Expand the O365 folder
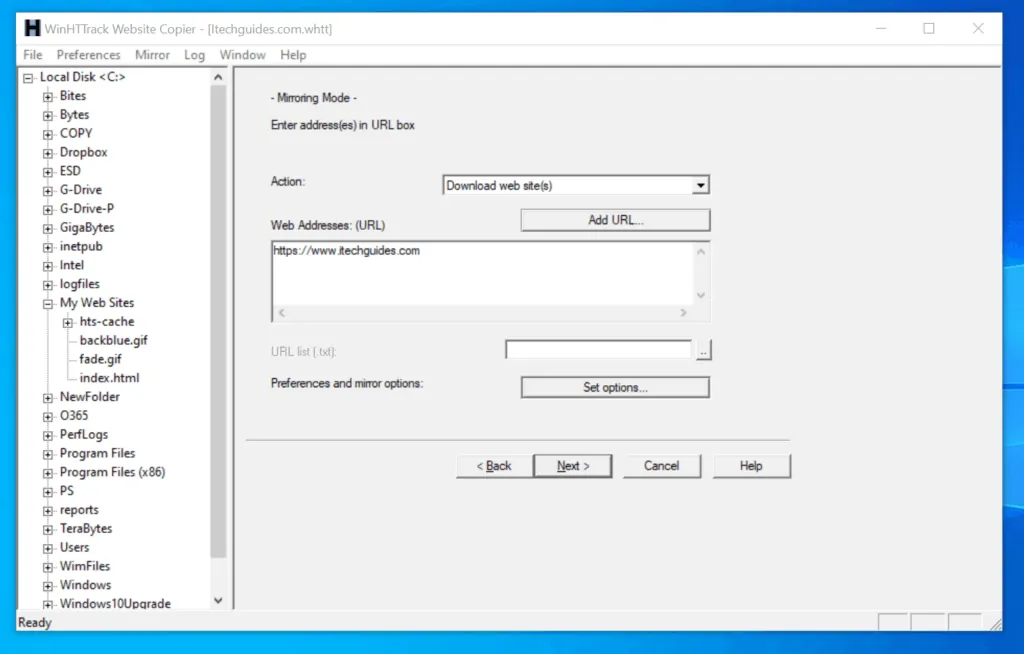 [48, 417]
